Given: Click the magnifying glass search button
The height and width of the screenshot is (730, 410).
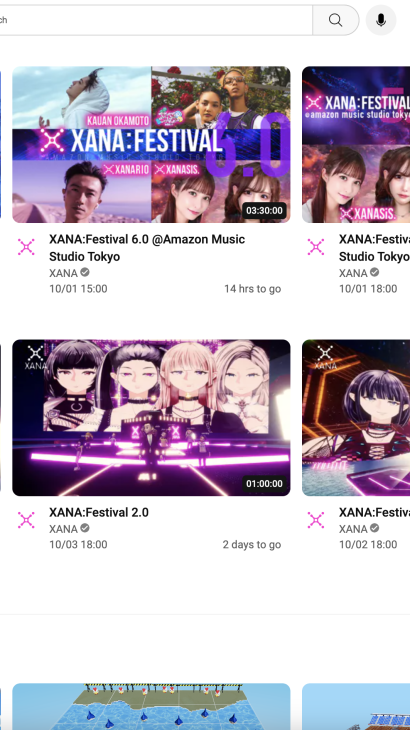Looking at the screenshot, I should click(336, 20).
